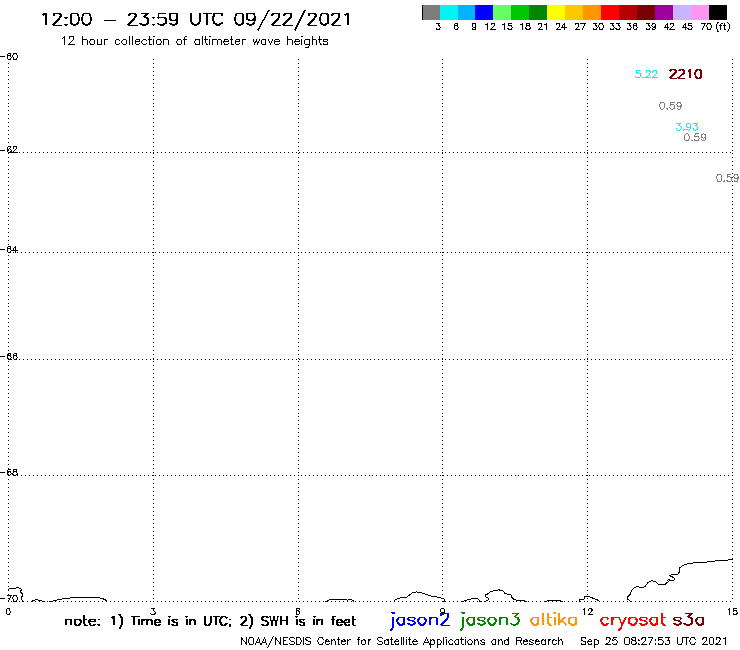Click the cyan 3.93 wave height value
This screenshot has height=650, width=740.
[x=687, y=127]
